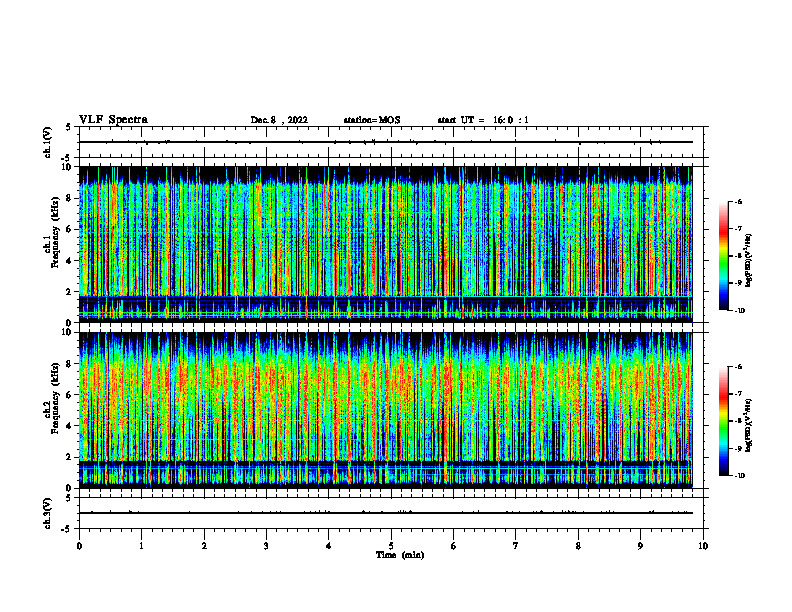The width and height of the screenshot is (792, 612).
Task: Click inside the ch.1 spectrogram panel
Action: coord(386,244)
